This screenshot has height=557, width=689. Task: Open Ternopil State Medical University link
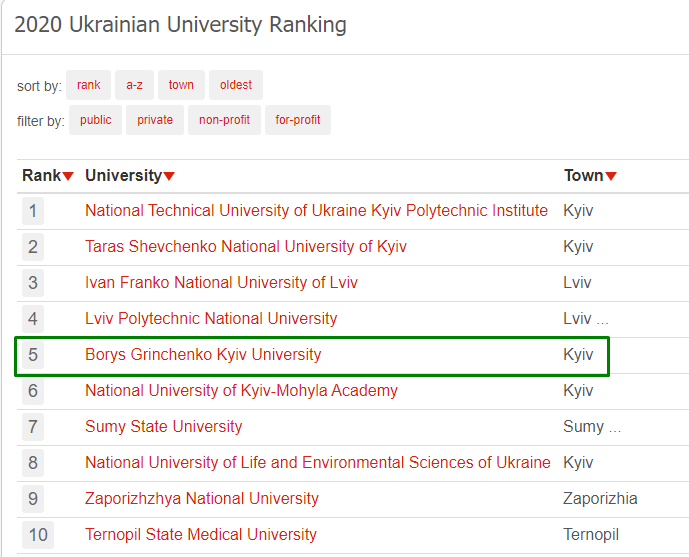[201, 535]
